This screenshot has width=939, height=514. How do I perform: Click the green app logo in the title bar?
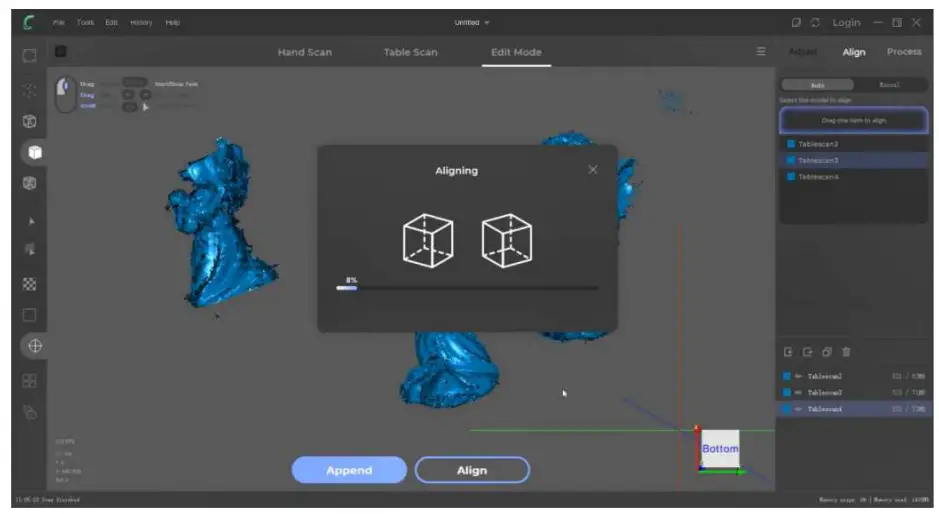click(x=28, y=23)
